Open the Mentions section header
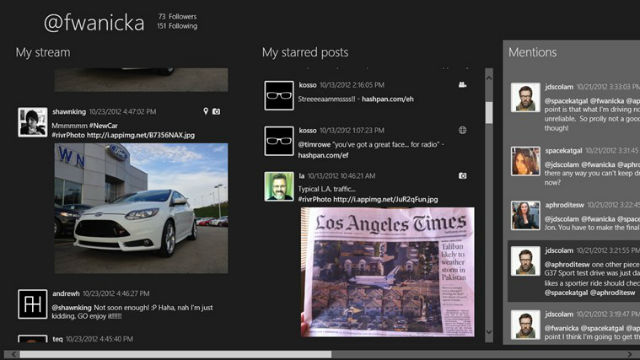The image size is (640, 360). point(532,52)
